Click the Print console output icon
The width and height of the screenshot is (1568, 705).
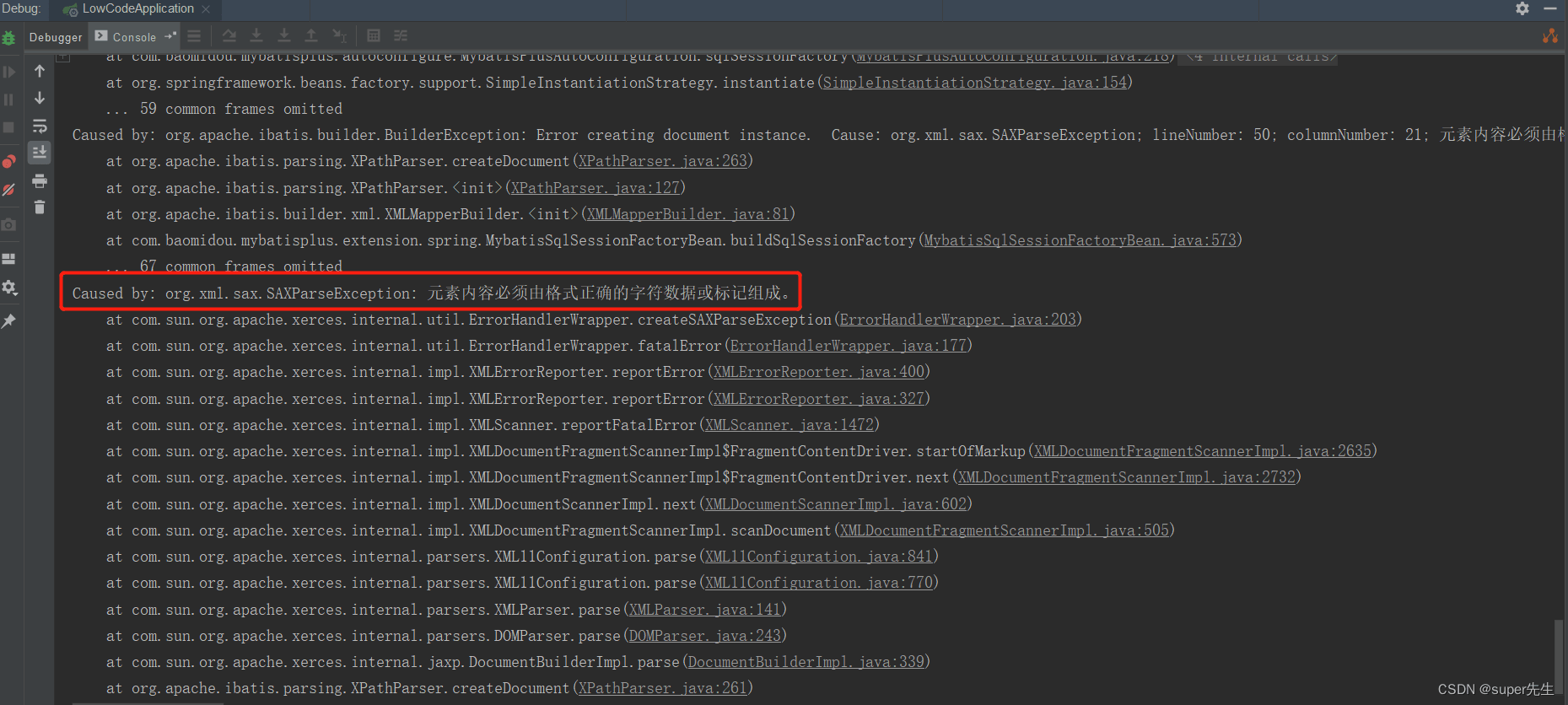40,180
